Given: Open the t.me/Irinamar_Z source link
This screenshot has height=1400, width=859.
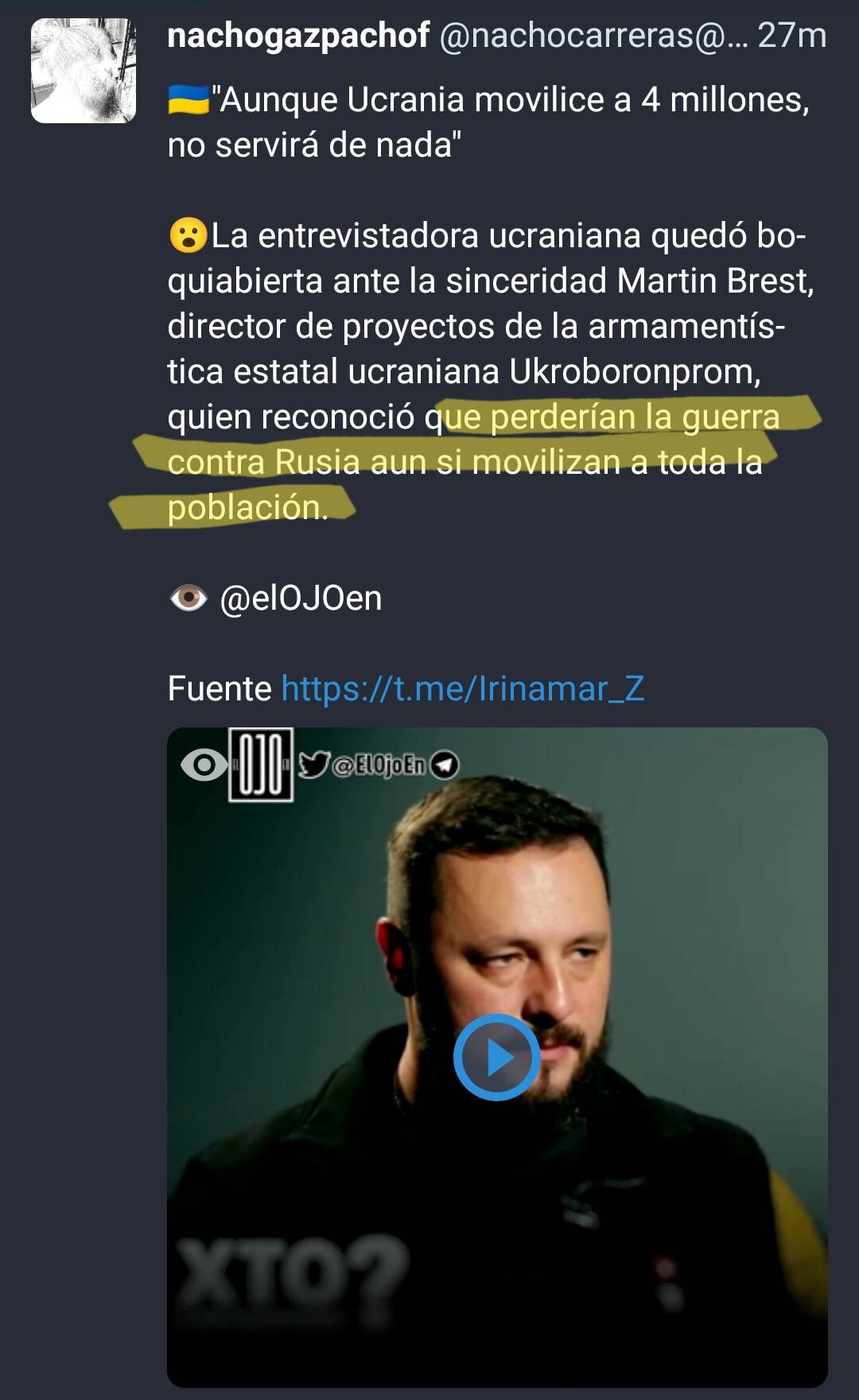Looking at the screenshot, I should coord(463,688).
